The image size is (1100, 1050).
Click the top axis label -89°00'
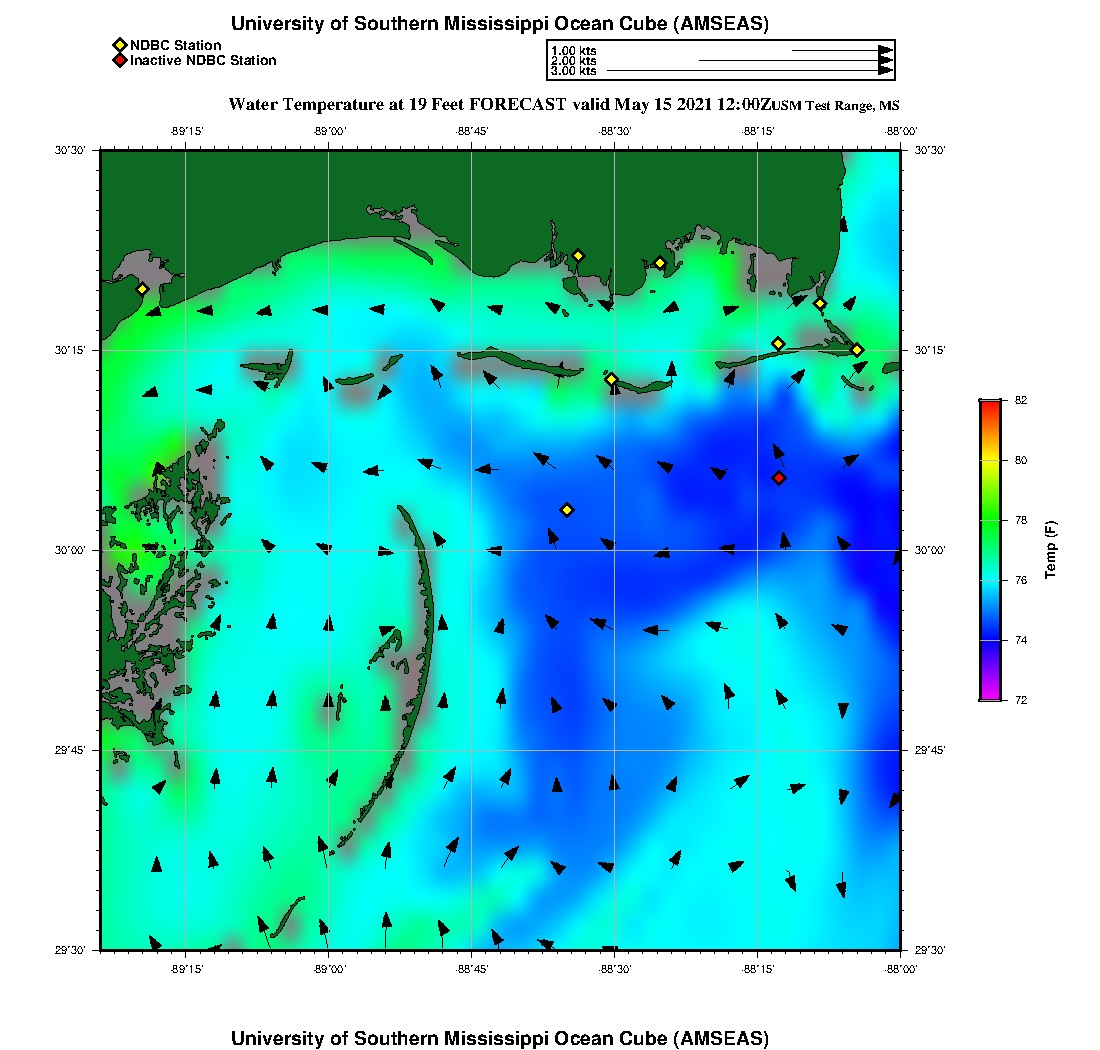pos(330,131)
